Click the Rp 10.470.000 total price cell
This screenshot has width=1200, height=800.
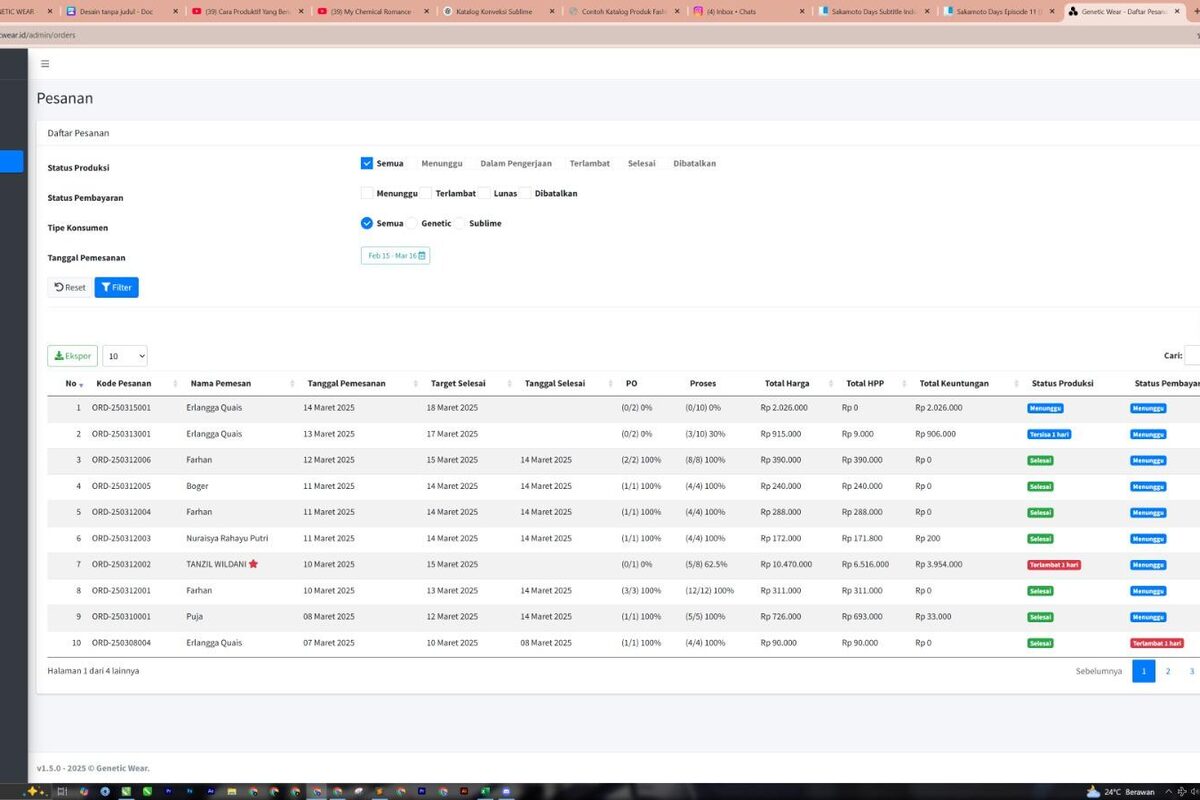click(x=786, y=564)
